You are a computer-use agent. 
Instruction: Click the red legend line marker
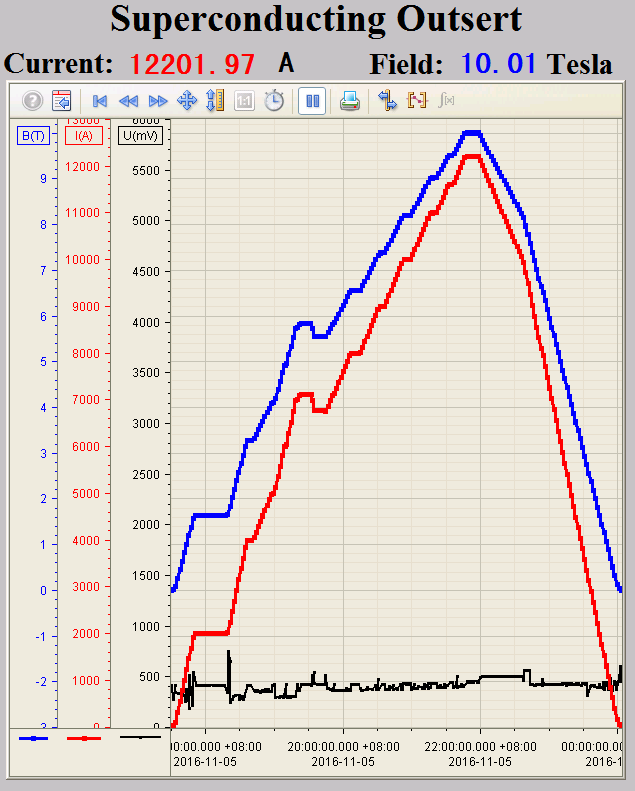pos(83,738)
